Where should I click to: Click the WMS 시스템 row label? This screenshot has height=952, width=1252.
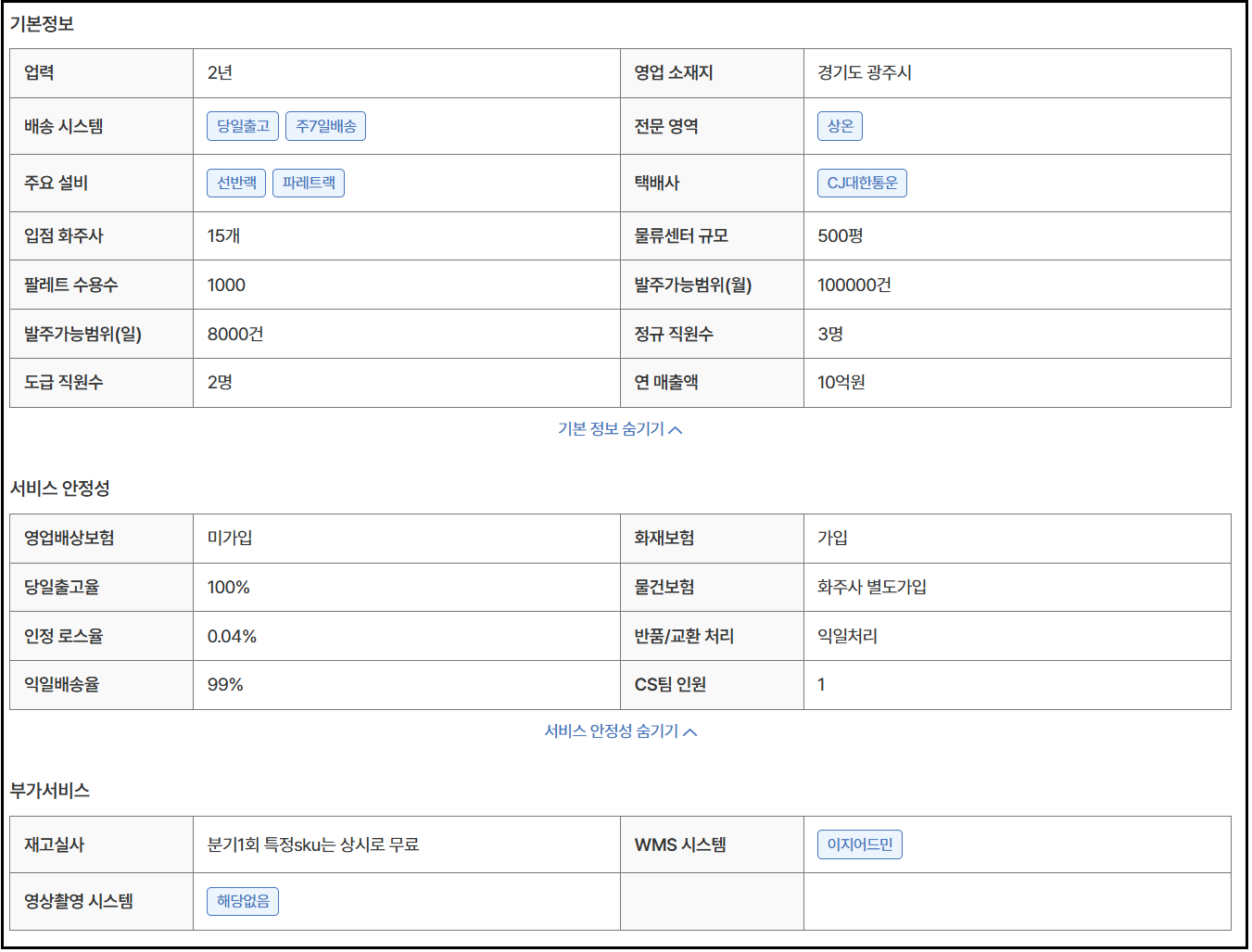[680, 845]
